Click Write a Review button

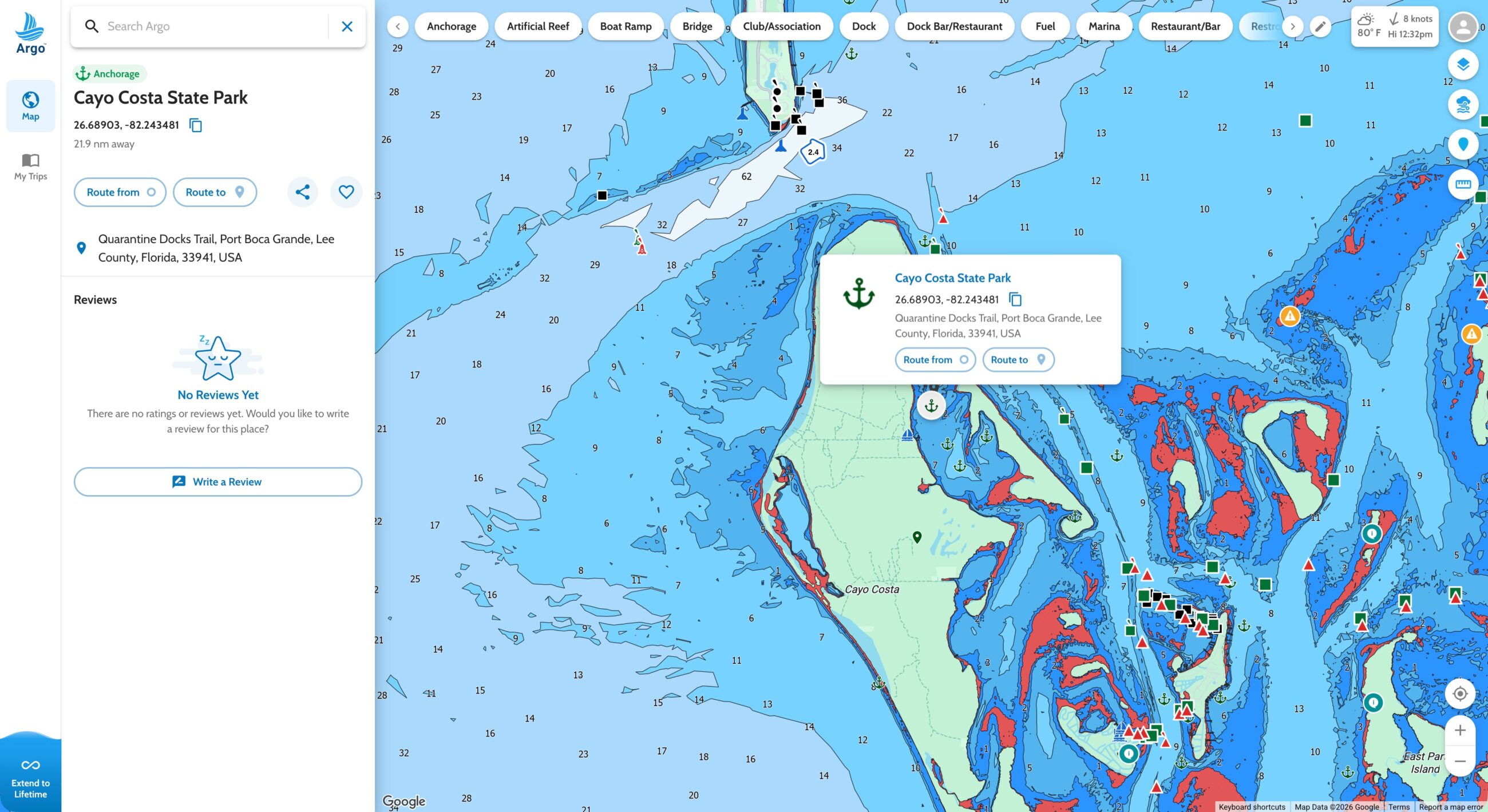point(218,482)
